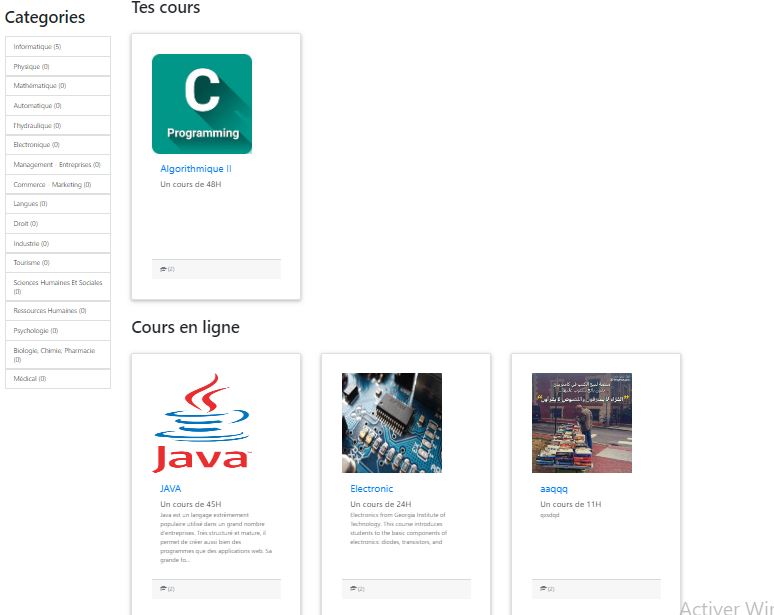This screenshot has height=615, width=774.
Task: Click the 'Un cours de 11H' text
Action: click(571, 504)
